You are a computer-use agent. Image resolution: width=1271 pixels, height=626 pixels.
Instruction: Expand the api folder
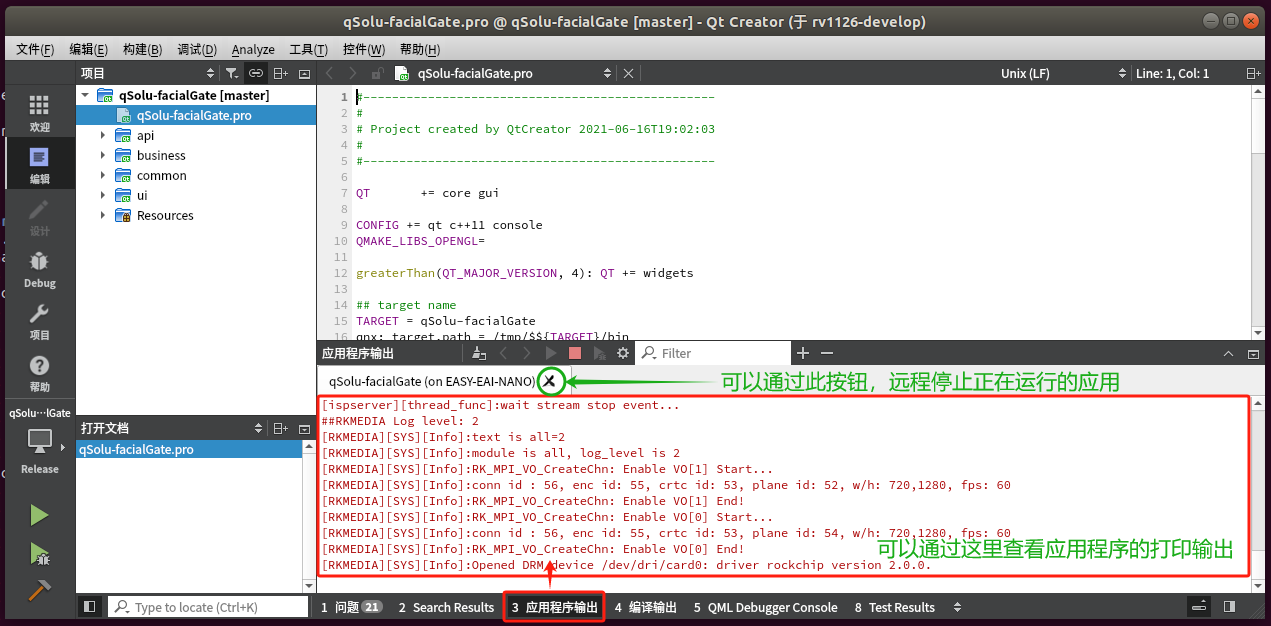point(103,135)
